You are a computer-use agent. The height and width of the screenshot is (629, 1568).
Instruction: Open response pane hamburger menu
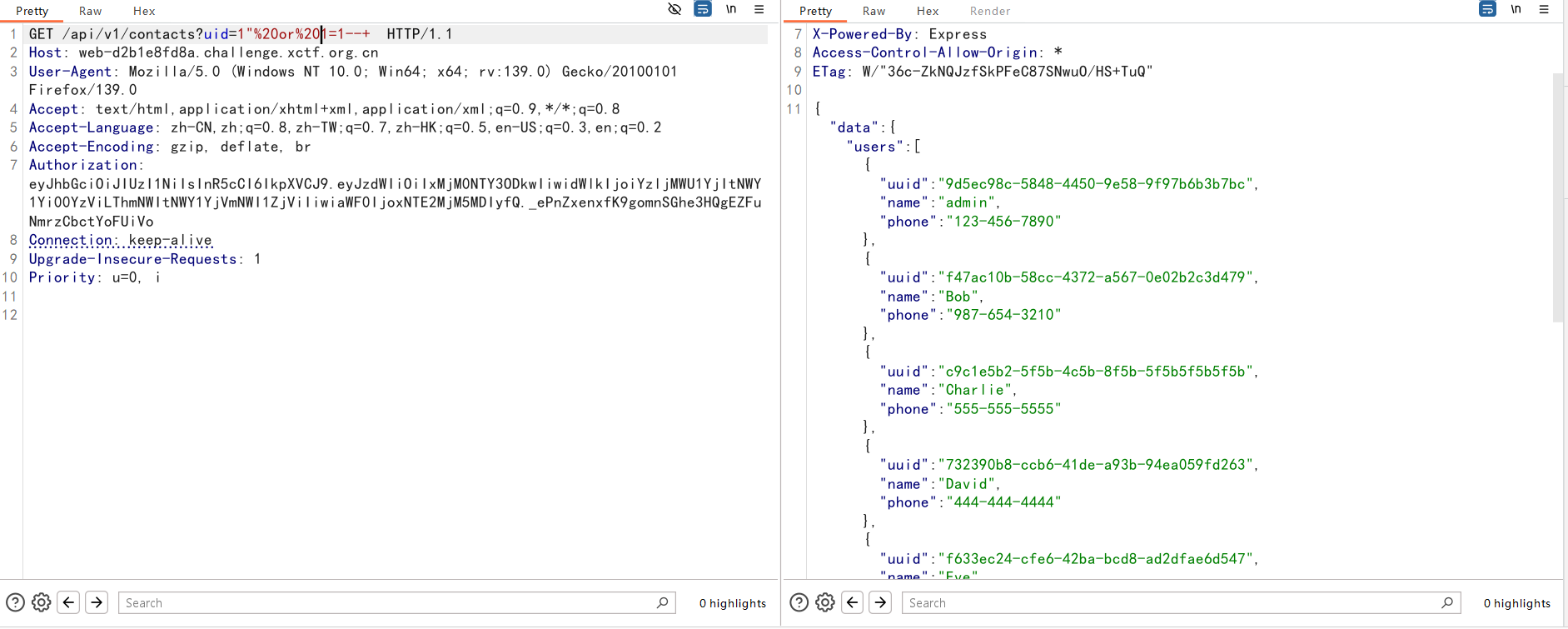1544,9
